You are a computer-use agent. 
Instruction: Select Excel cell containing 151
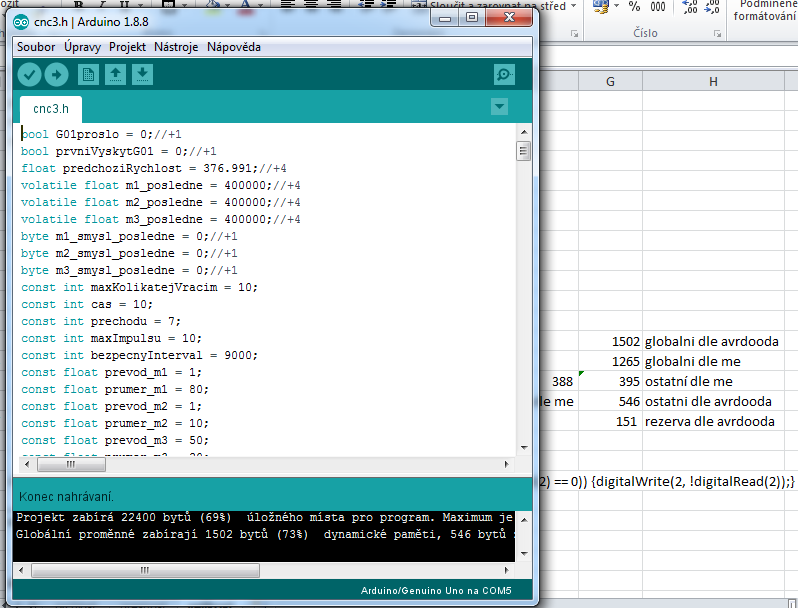[x=610, y=421]
